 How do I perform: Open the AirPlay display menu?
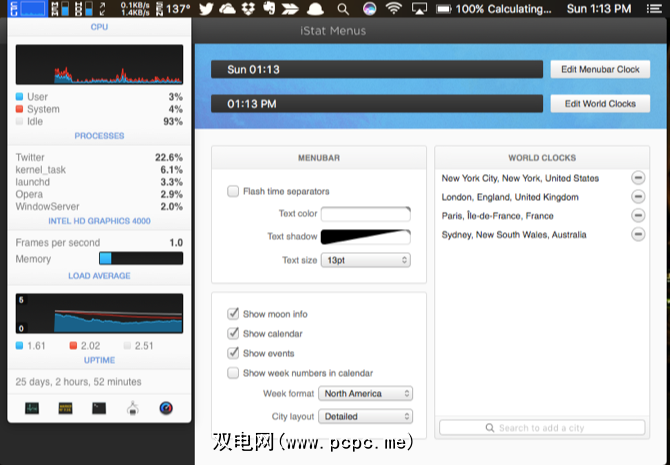tap(419, 9)
